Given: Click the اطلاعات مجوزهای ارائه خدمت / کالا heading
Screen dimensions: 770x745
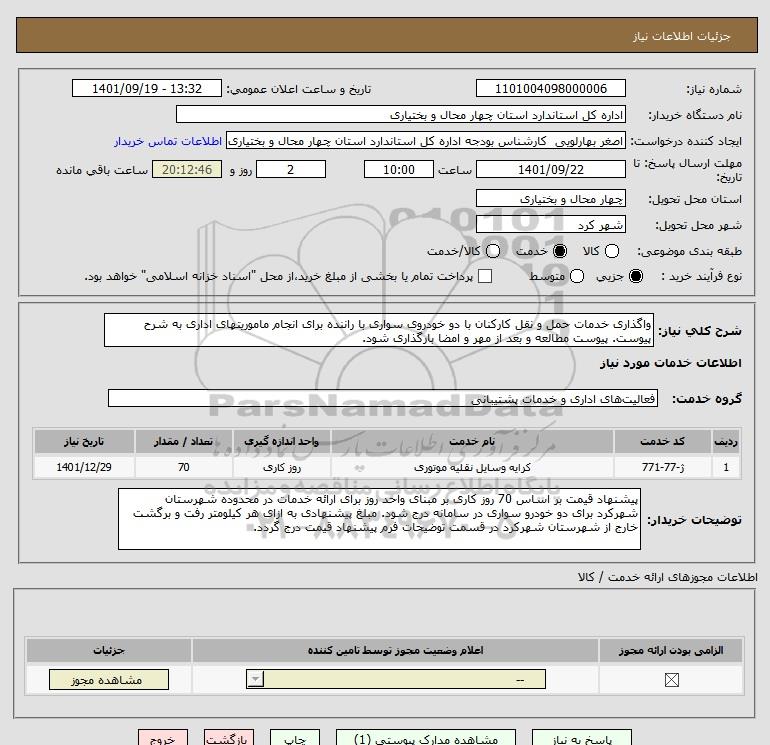Looking at the screenshot, I should 667,577.
